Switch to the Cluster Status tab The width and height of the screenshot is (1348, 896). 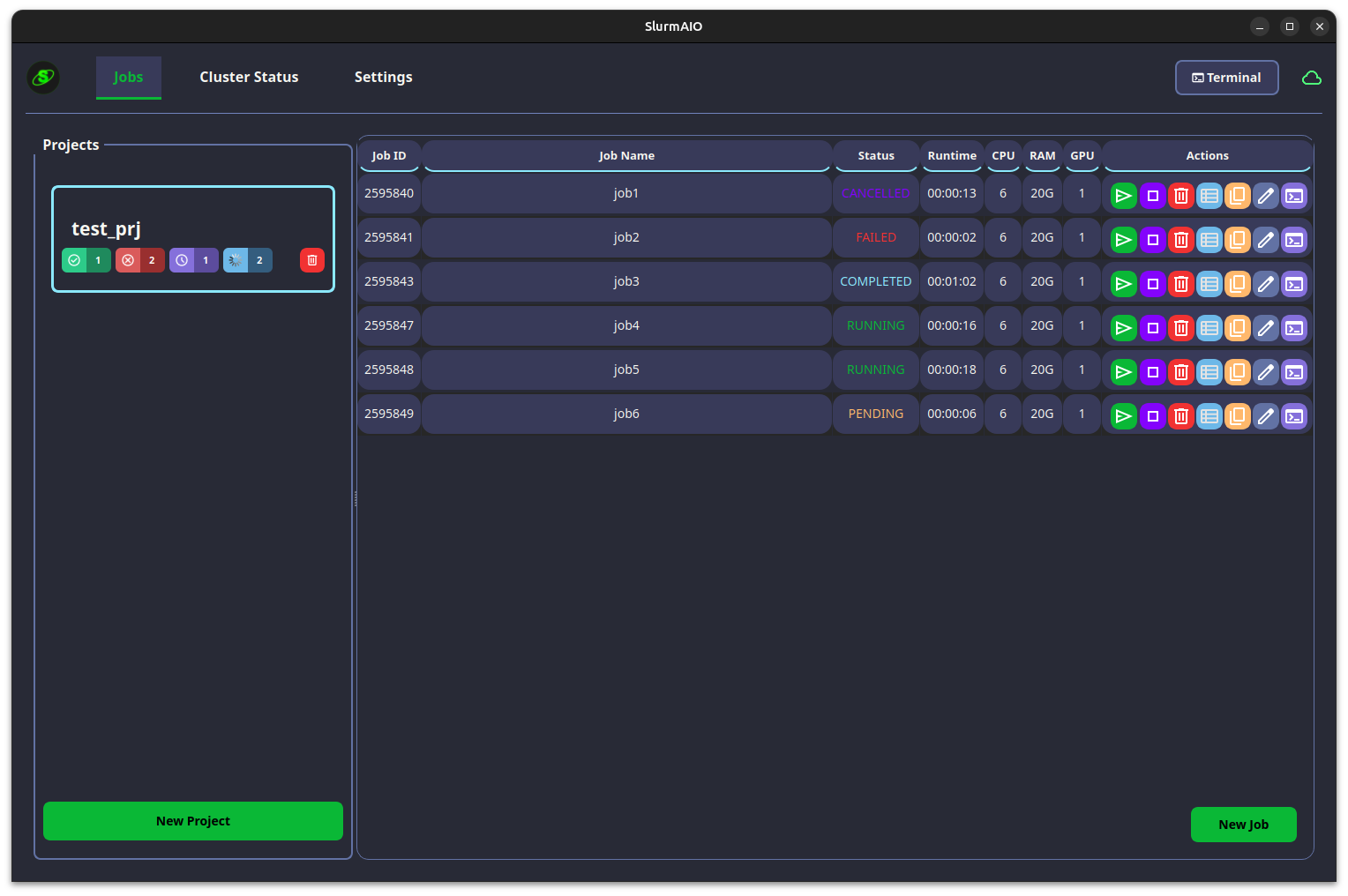point(249,78)
